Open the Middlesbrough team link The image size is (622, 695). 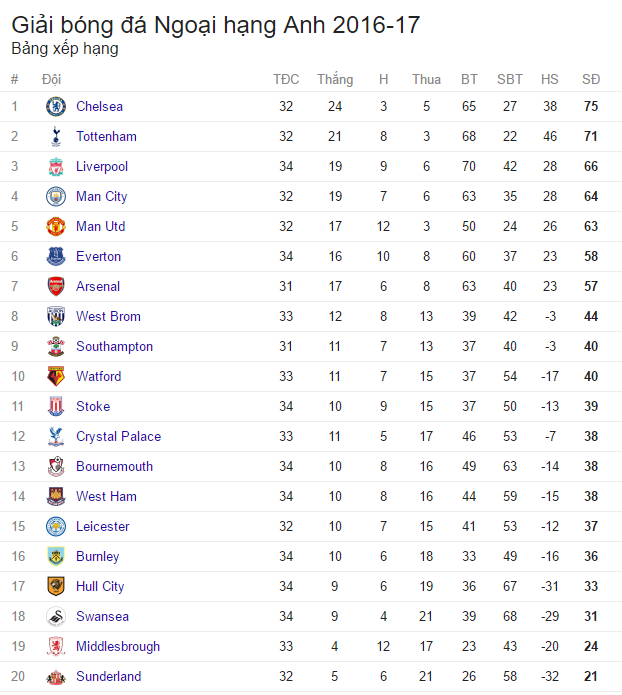(118, 647)
